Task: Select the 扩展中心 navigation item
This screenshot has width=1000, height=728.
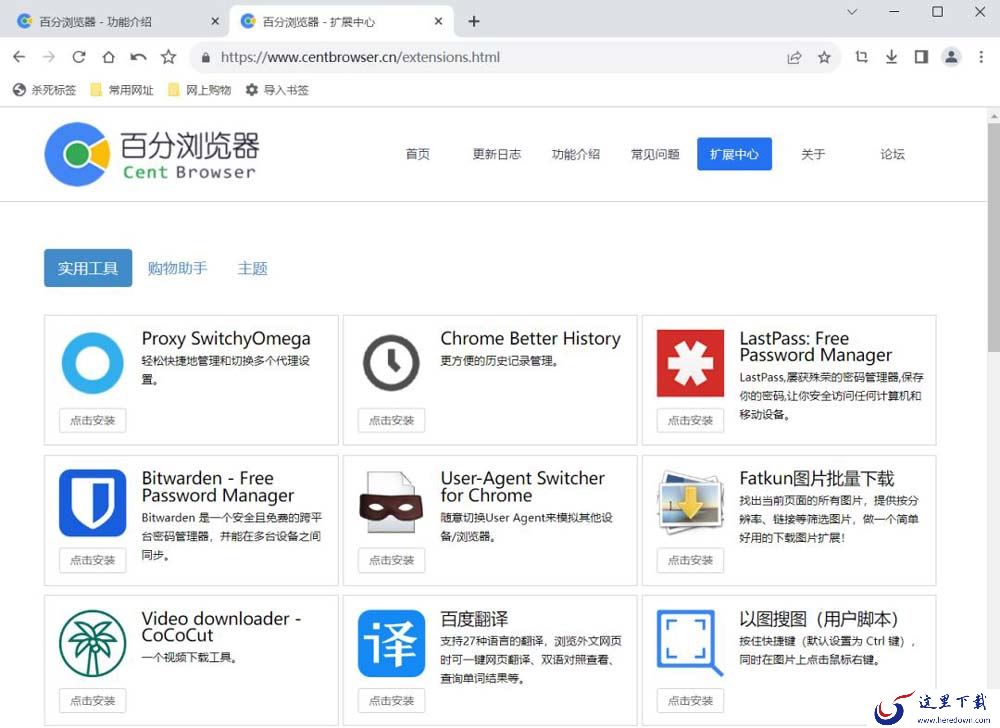Action: click(734, 154)
